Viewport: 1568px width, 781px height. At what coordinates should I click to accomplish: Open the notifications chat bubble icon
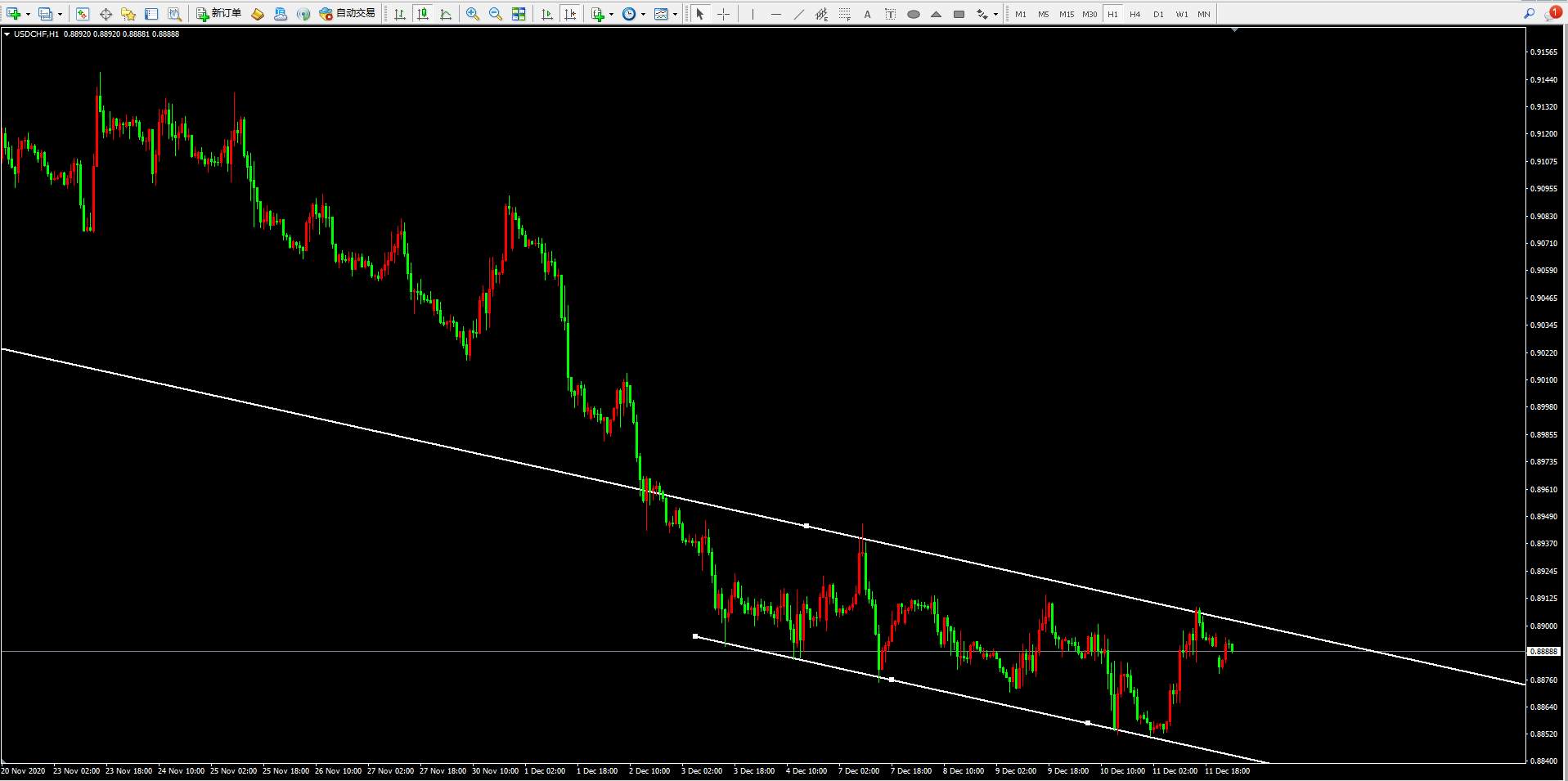point(1552,13)
